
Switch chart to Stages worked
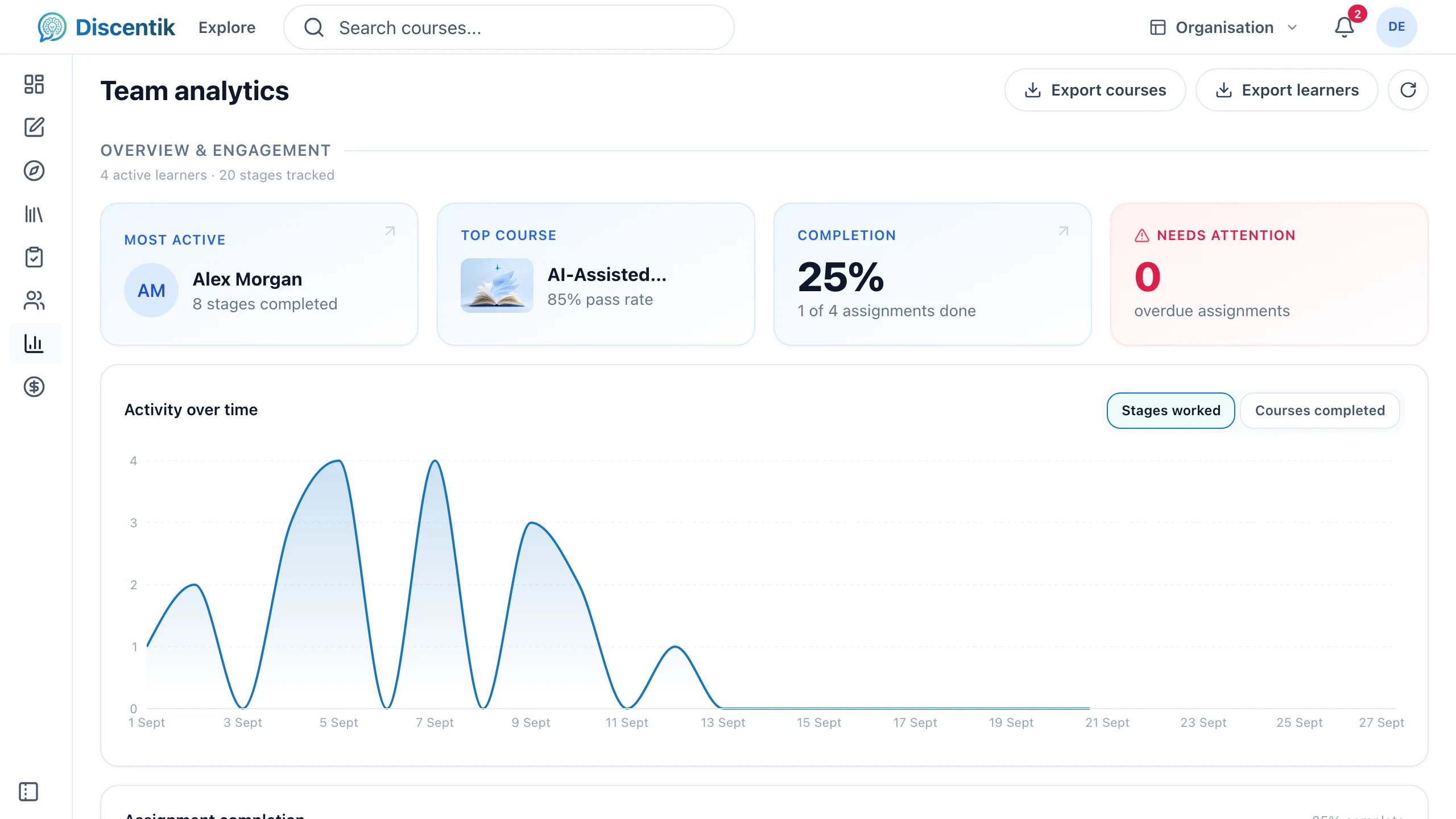[x=1171, y=411]
